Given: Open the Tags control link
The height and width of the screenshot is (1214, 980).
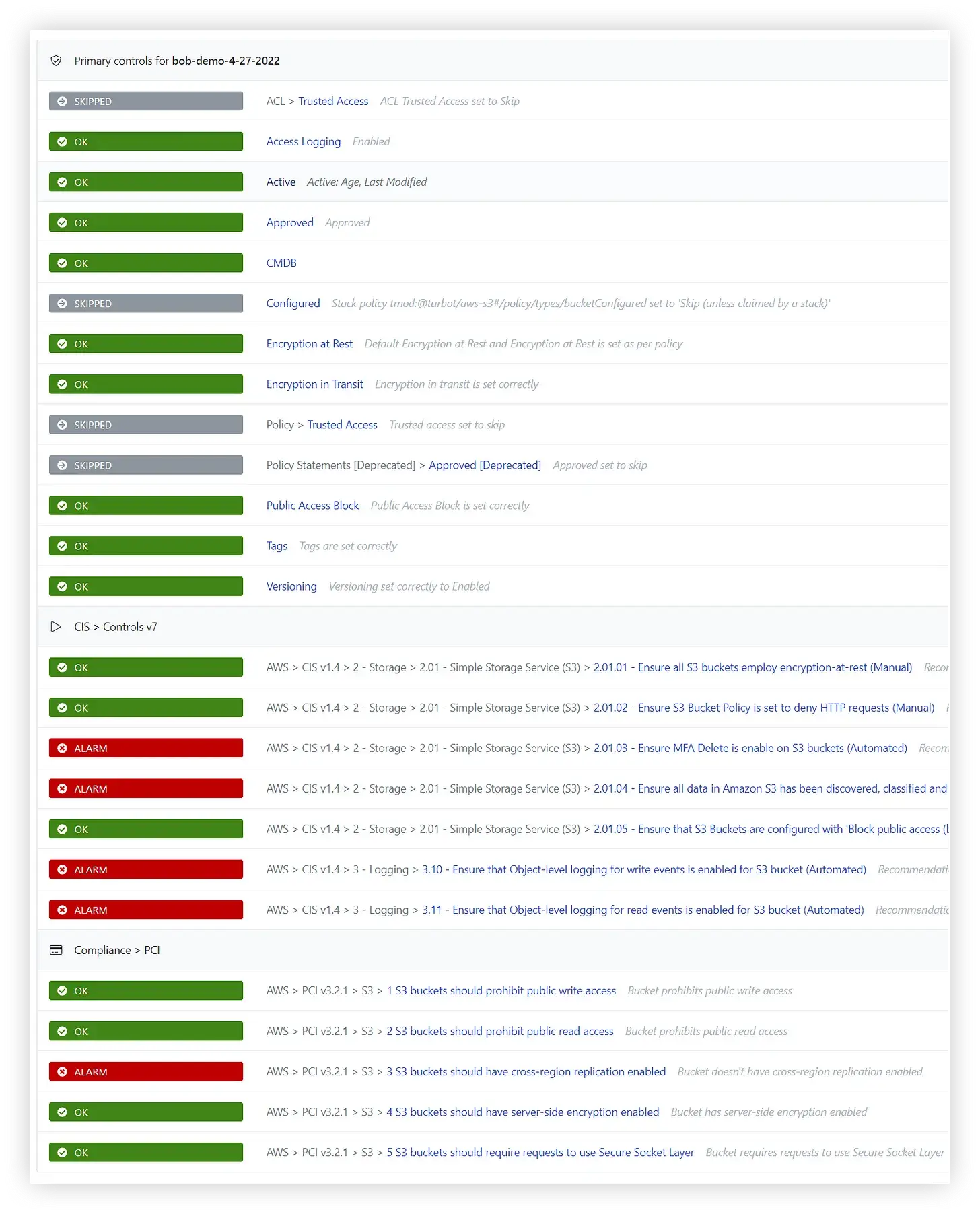Looking at the screenshot, I should (x=277, y=545).
